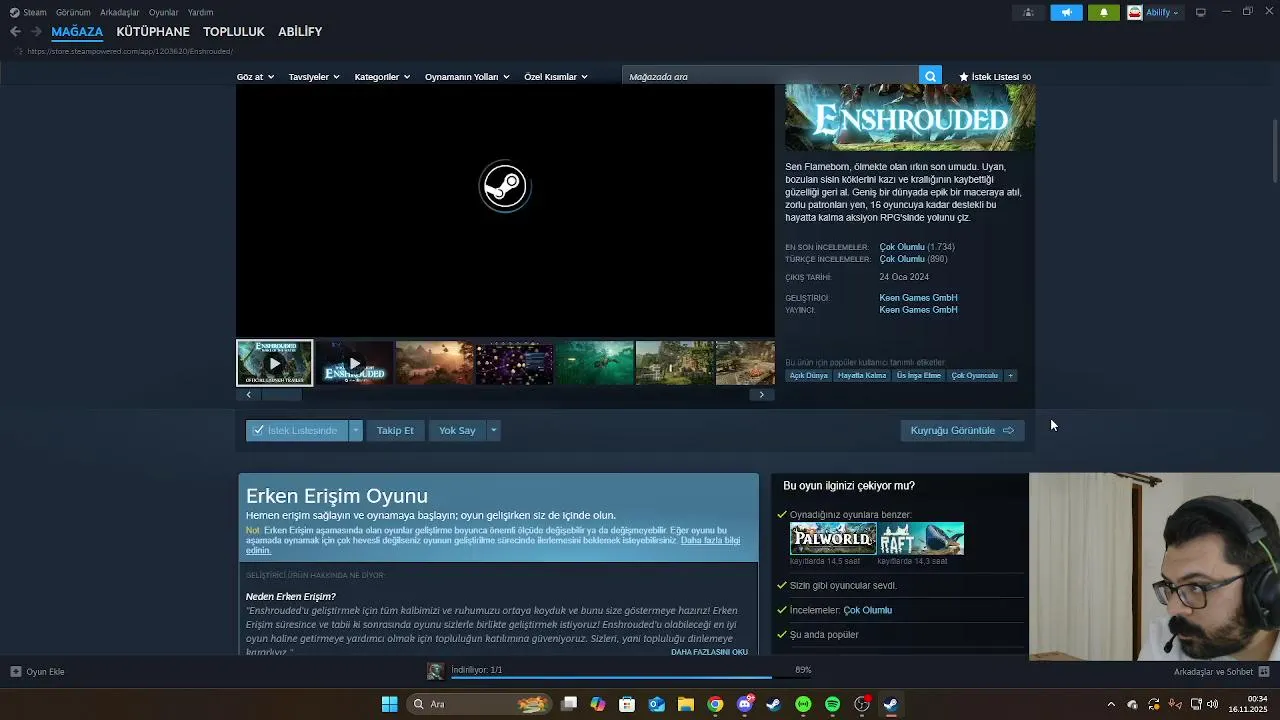1280x720 pixels.
Task: Click the Açık Dünya tag
Action: pyautogui.click(x=809, y=376)
